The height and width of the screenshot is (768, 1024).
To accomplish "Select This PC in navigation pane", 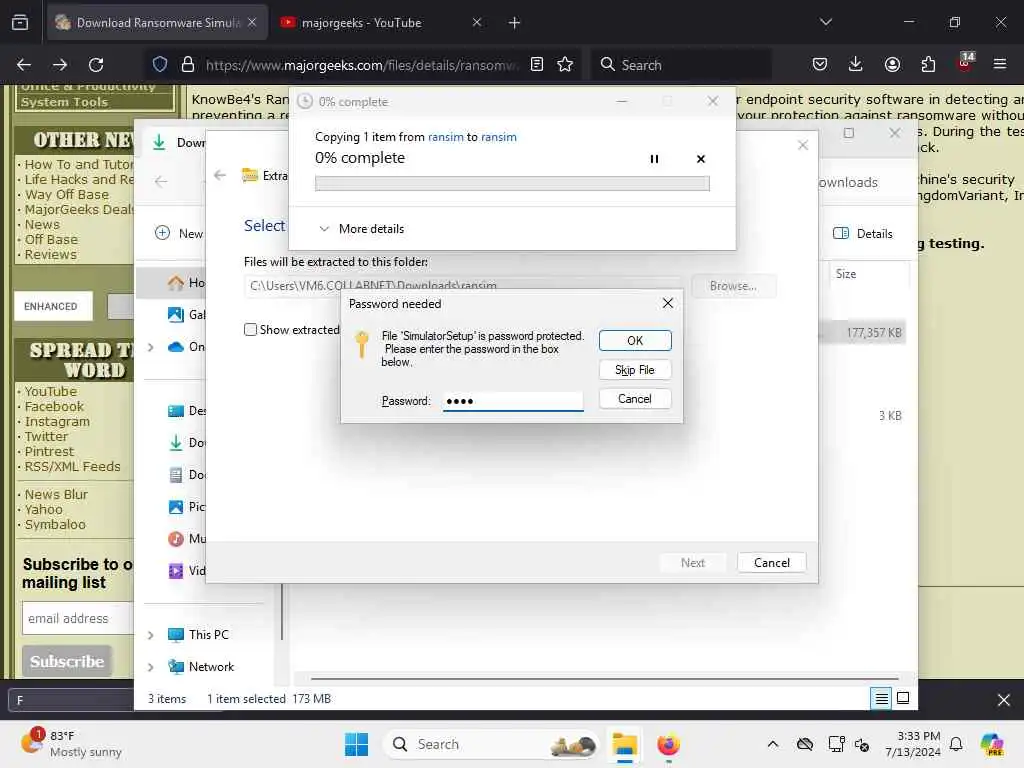I will (x=199, y=635).
